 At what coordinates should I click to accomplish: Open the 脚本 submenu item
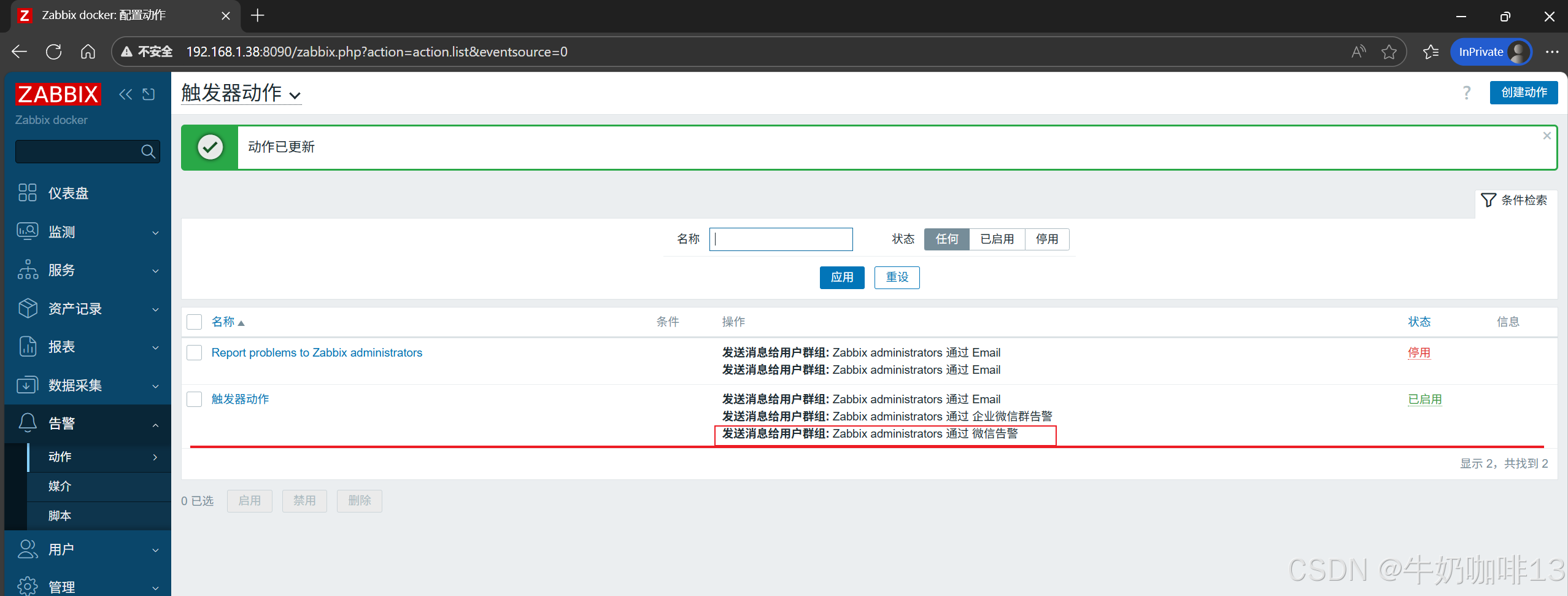[x=99, y=516]
